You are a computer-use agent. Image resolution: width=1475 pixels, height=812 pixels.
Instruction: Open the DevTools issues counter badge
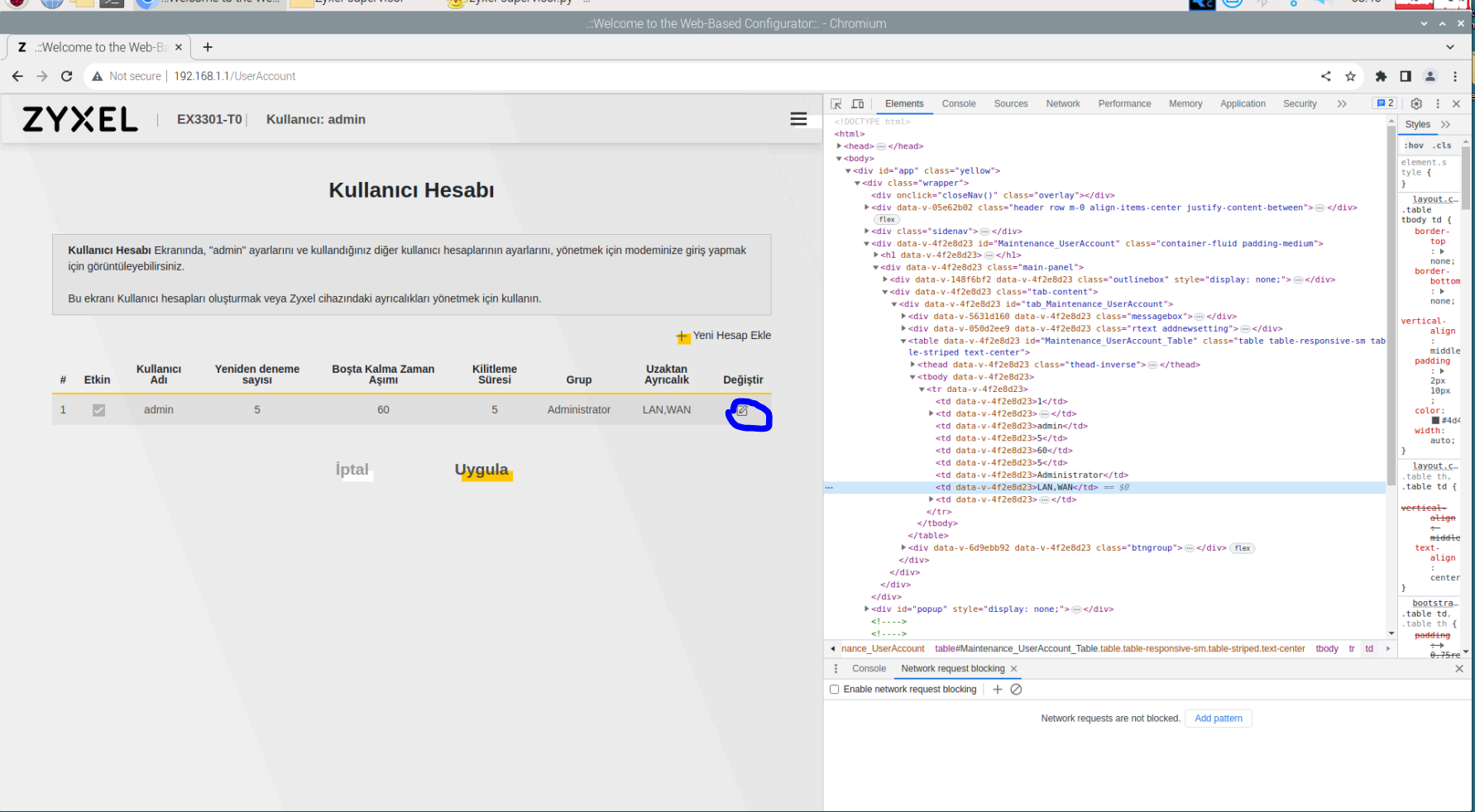[x=1384, y=103]
